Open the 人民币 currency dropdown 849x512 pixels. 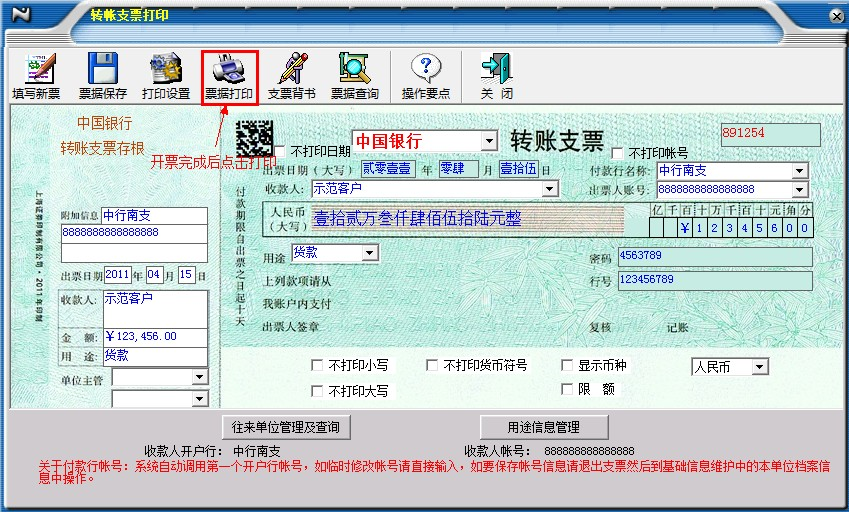point(760,367)
